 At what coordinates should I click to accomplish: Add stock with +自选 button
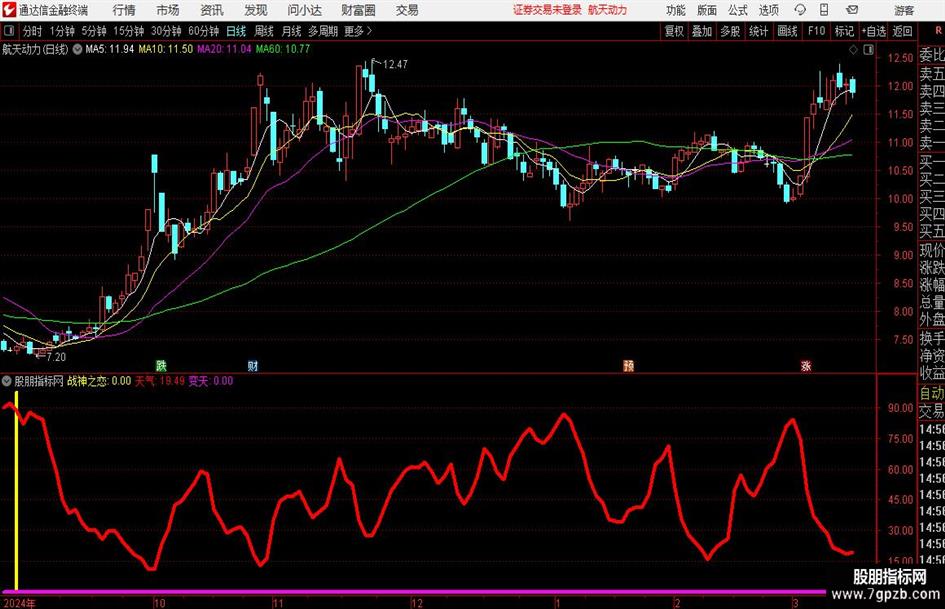(873, 31)
